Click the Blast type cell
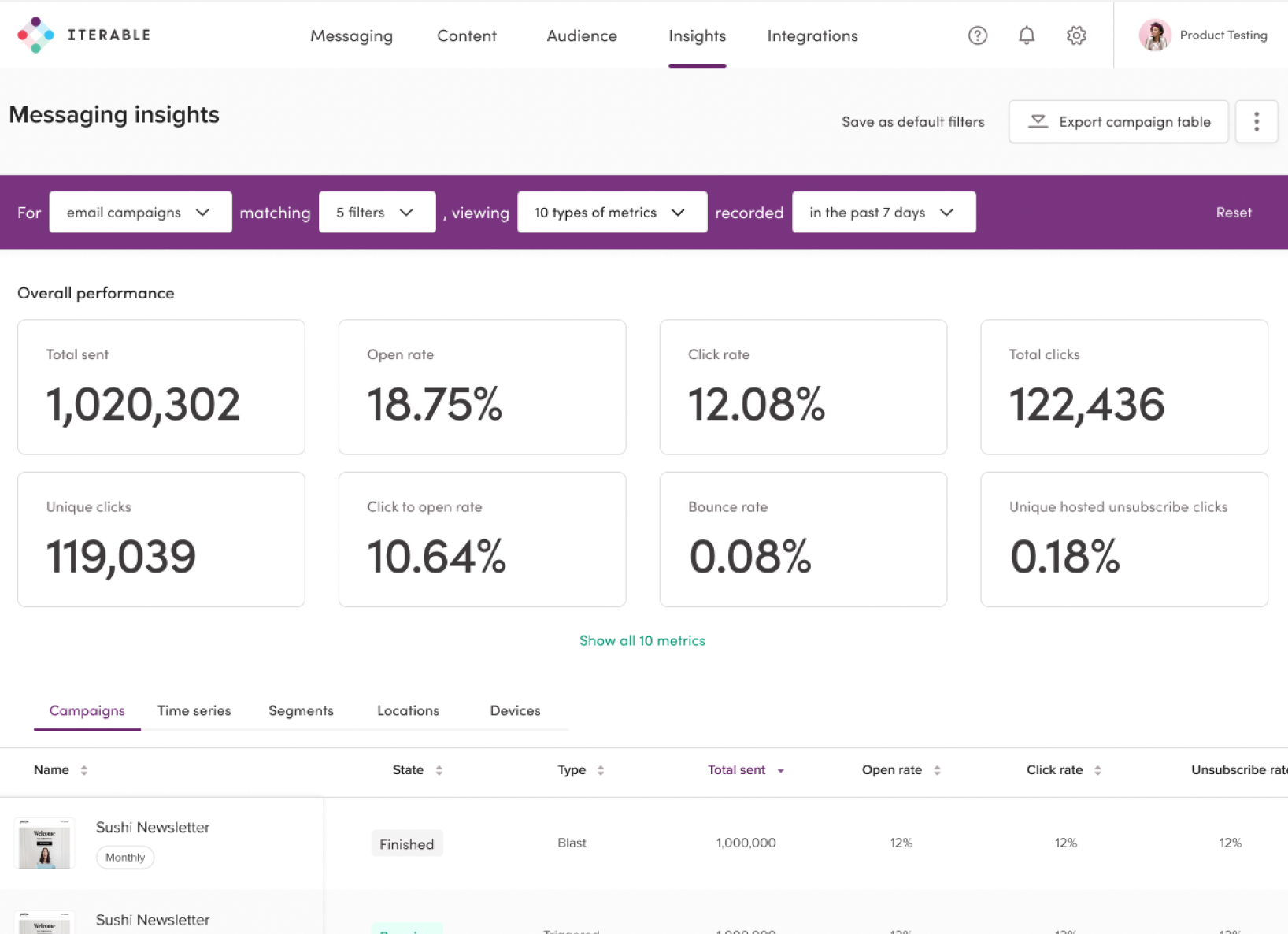This screenshot has height=934, width=1288. [572, 843]
